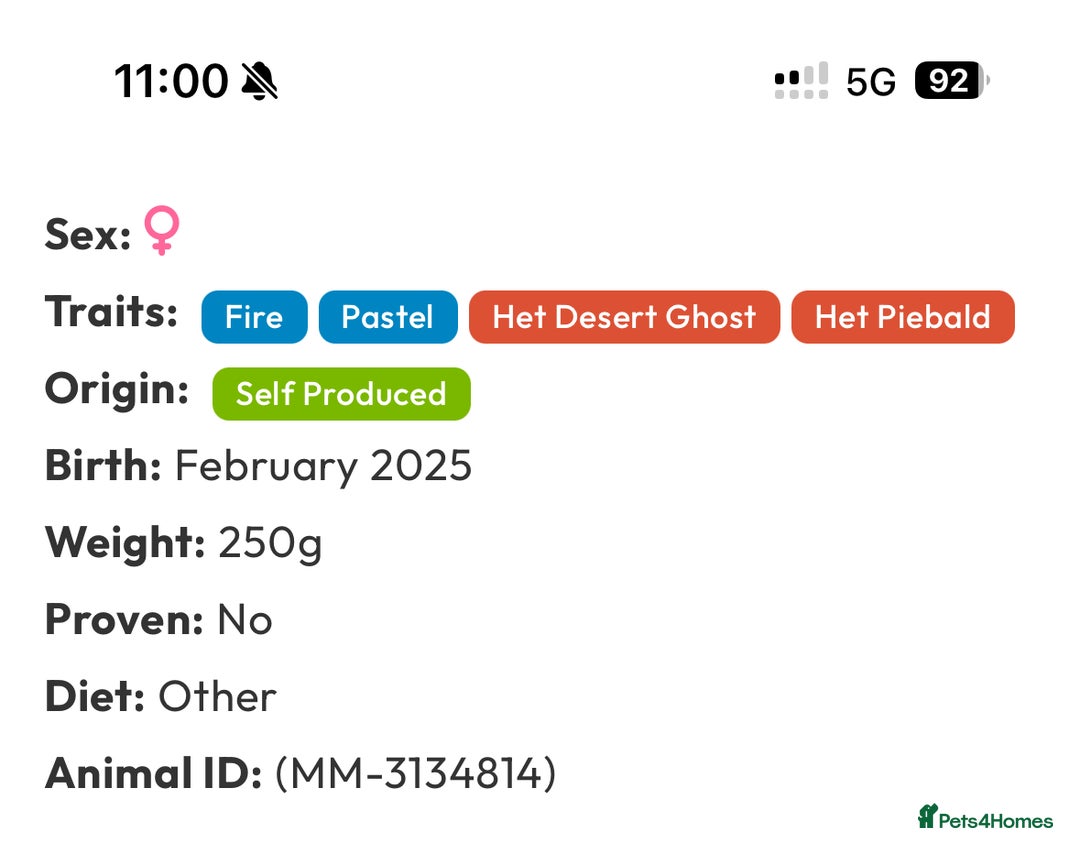Viewport: 1080px width, 843px height.
Task: Select the Pastel trait tag
Action: (388, 317)
